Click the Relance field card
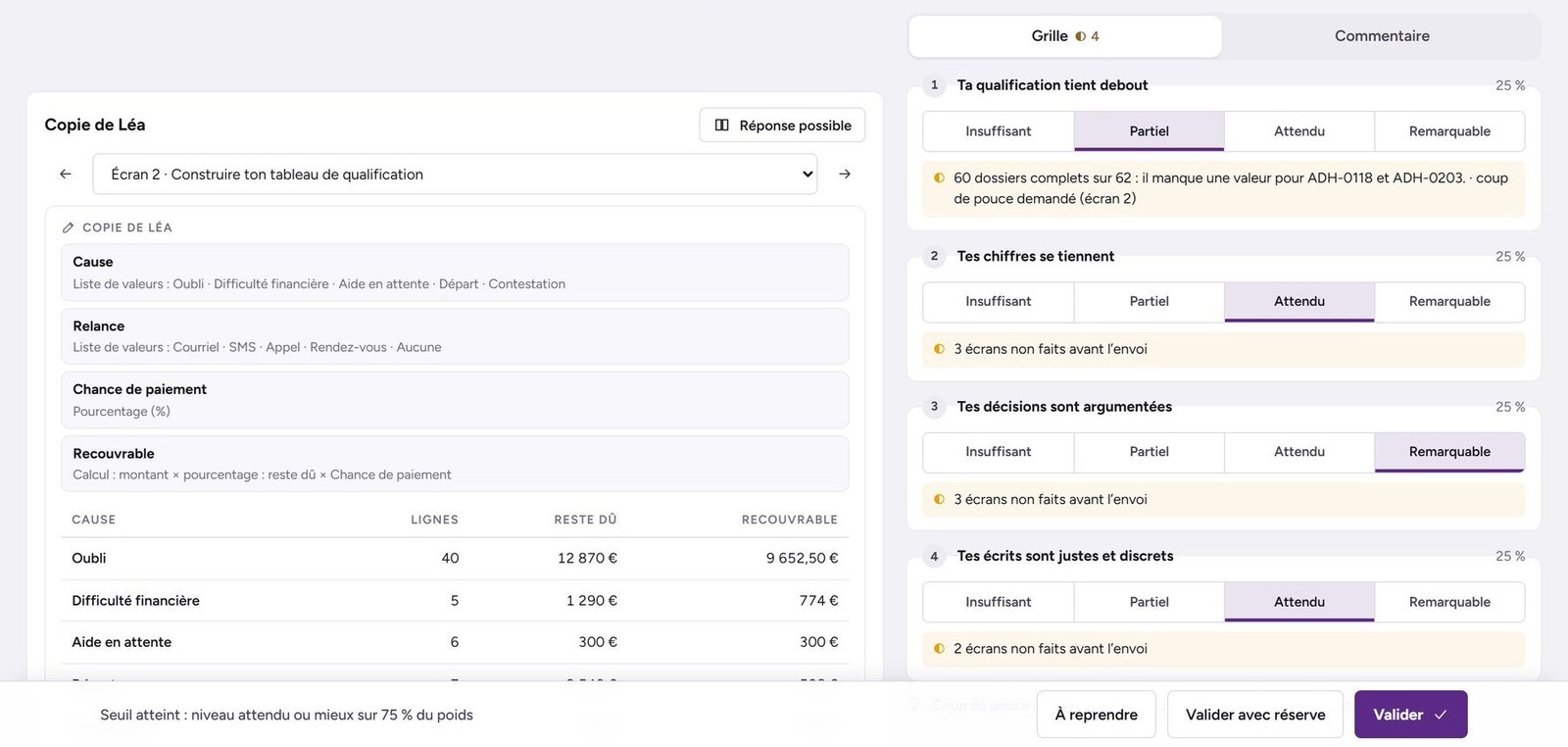 (455, 336)
